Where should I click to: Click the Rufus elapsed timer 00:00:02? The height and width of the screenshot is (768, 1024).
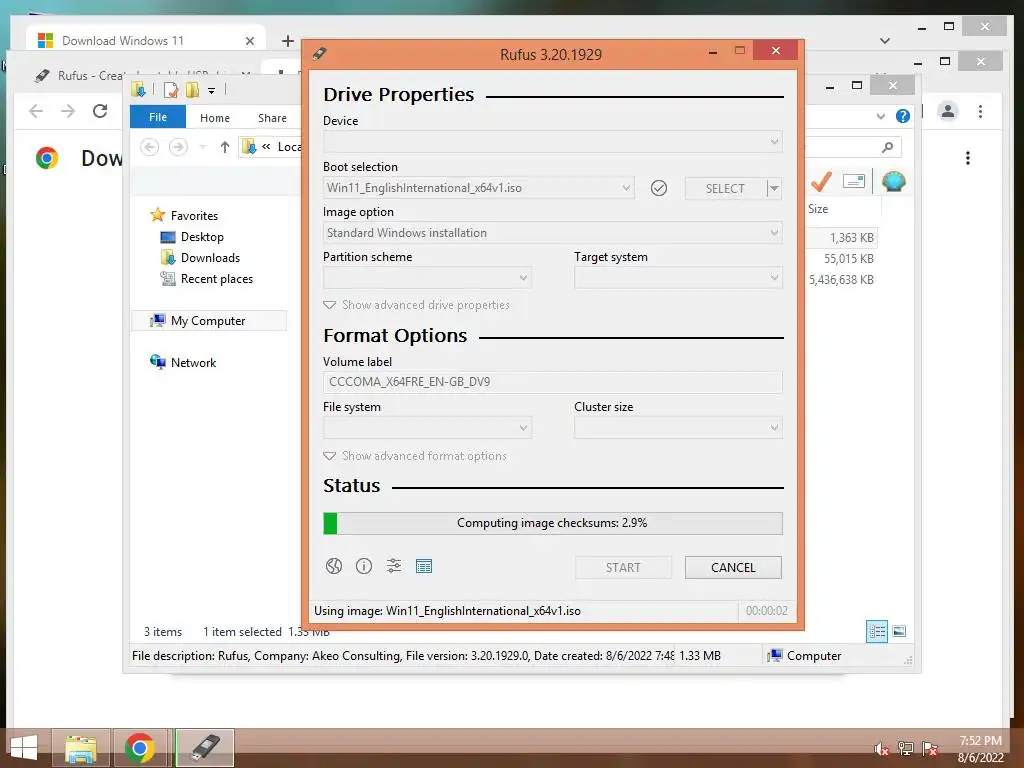click(x=766, y=611)
